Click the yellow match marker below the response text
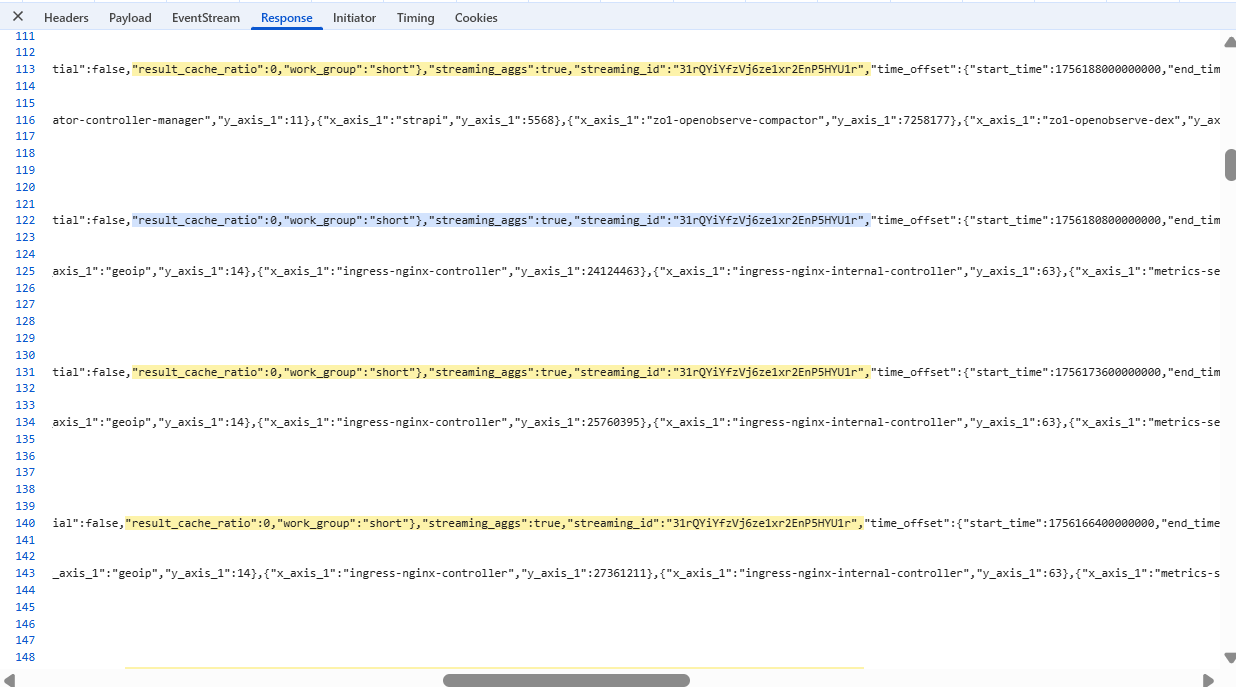The height and width of the screenshot is (687, 1236). (495, 661)
